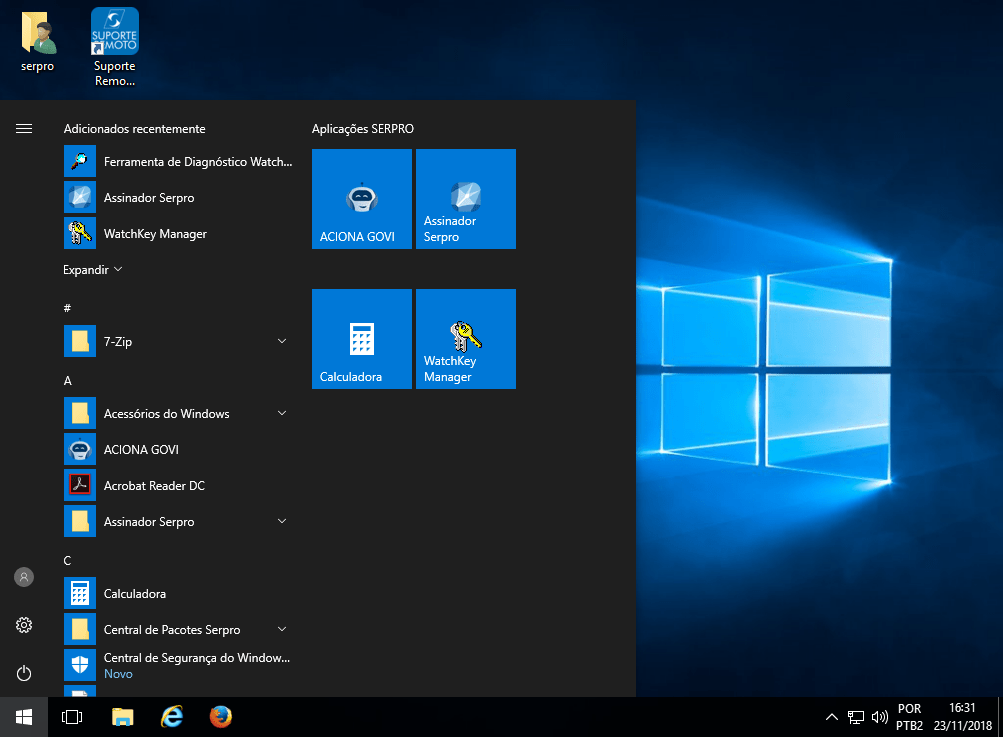Screen dimensions: 1003x737
Task: Open Firefox from the taskbar
Action: point(221,717)
